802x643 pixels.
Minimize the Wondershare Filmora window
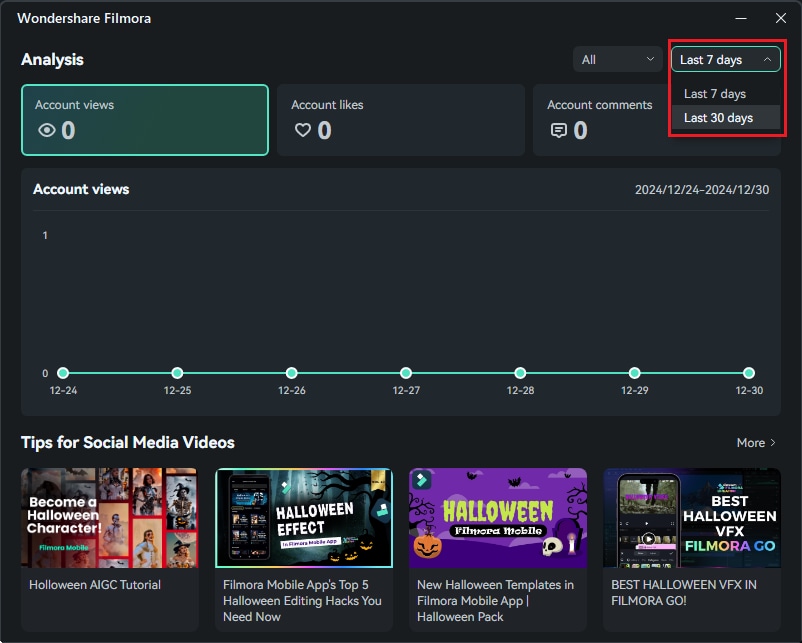(741, 18)
